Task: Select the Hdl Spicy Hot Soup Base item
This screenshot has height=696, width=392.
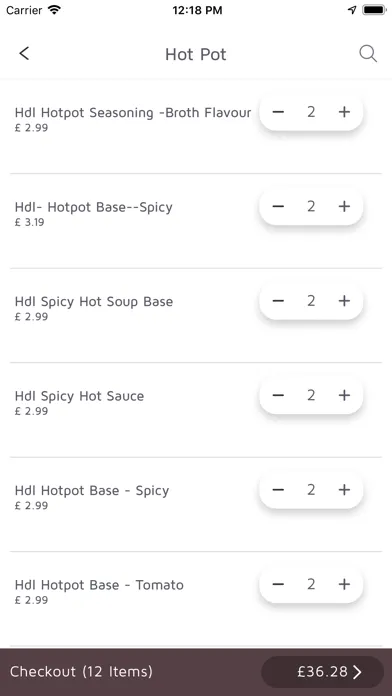Action: click(x=94, y=302)
